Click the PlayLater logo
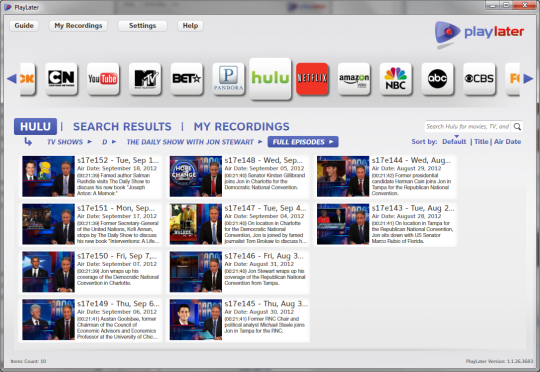 pyautogui.click(x=479, y=34)
